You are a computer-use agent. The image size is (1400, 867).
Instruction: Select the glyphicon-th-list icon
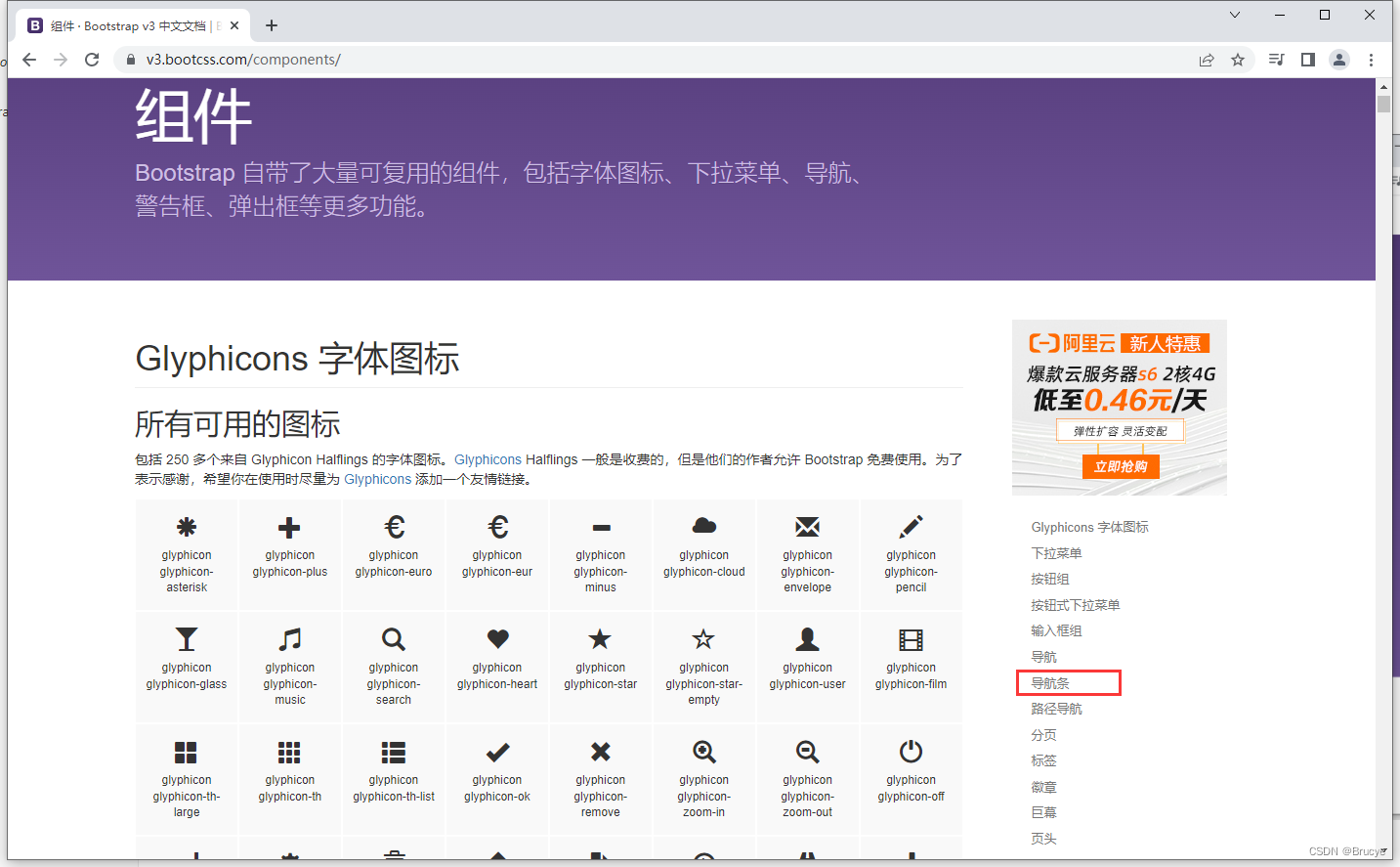click(394, 752)
